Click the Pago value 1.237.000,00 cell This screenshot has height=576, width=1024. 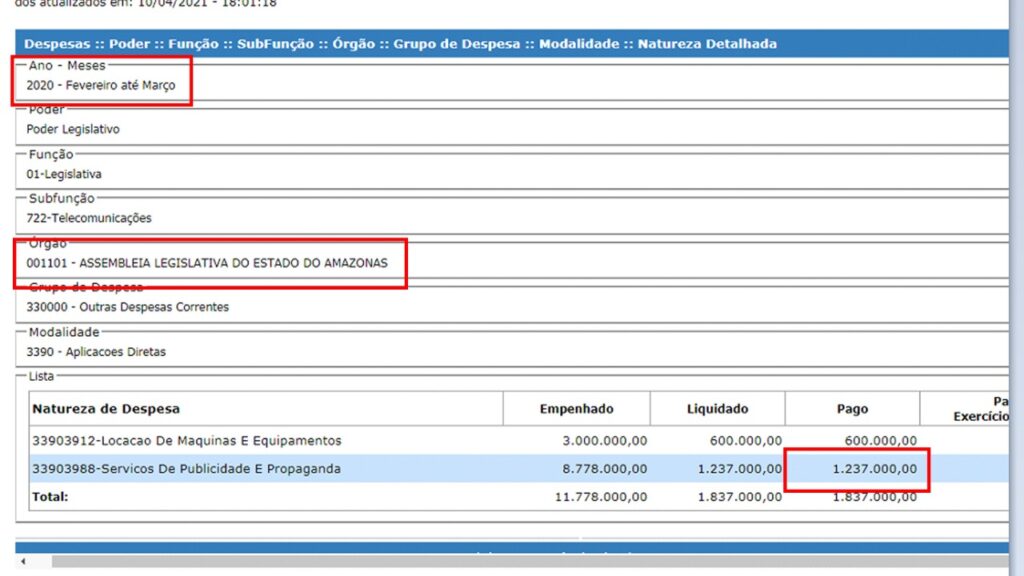(874, 469)
